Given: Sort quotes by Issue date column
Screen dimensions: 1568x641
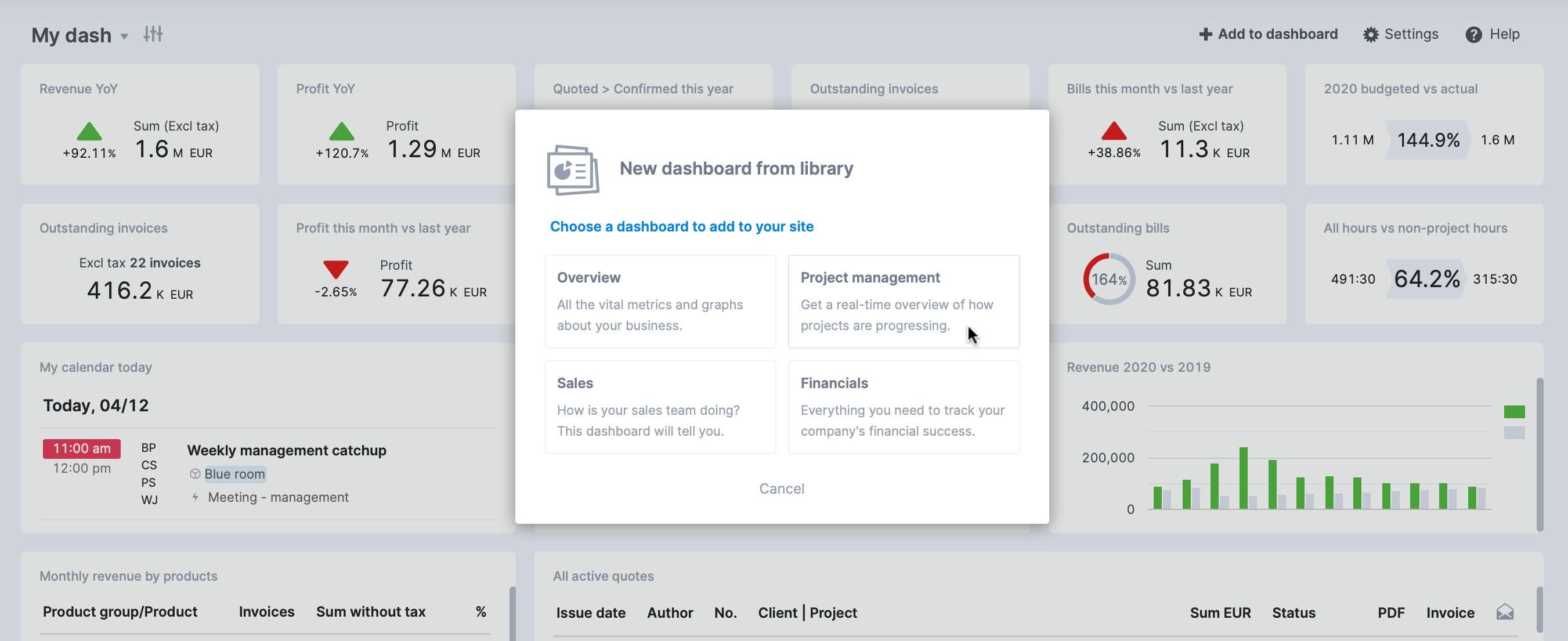Looking at the screenshot, I should click(x=590, y=613).
